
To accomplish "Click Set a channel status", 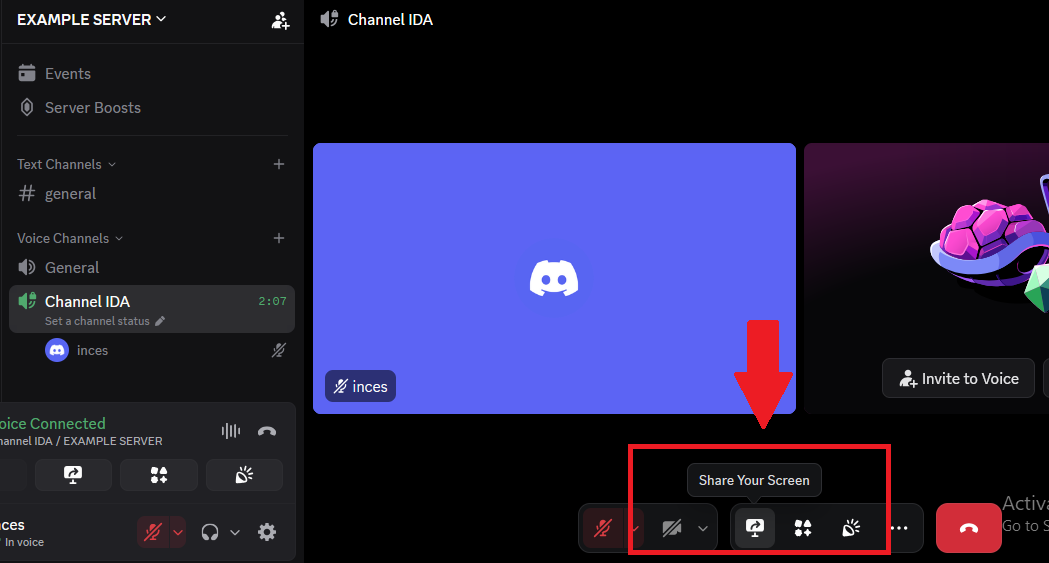I will click(97, 321).
